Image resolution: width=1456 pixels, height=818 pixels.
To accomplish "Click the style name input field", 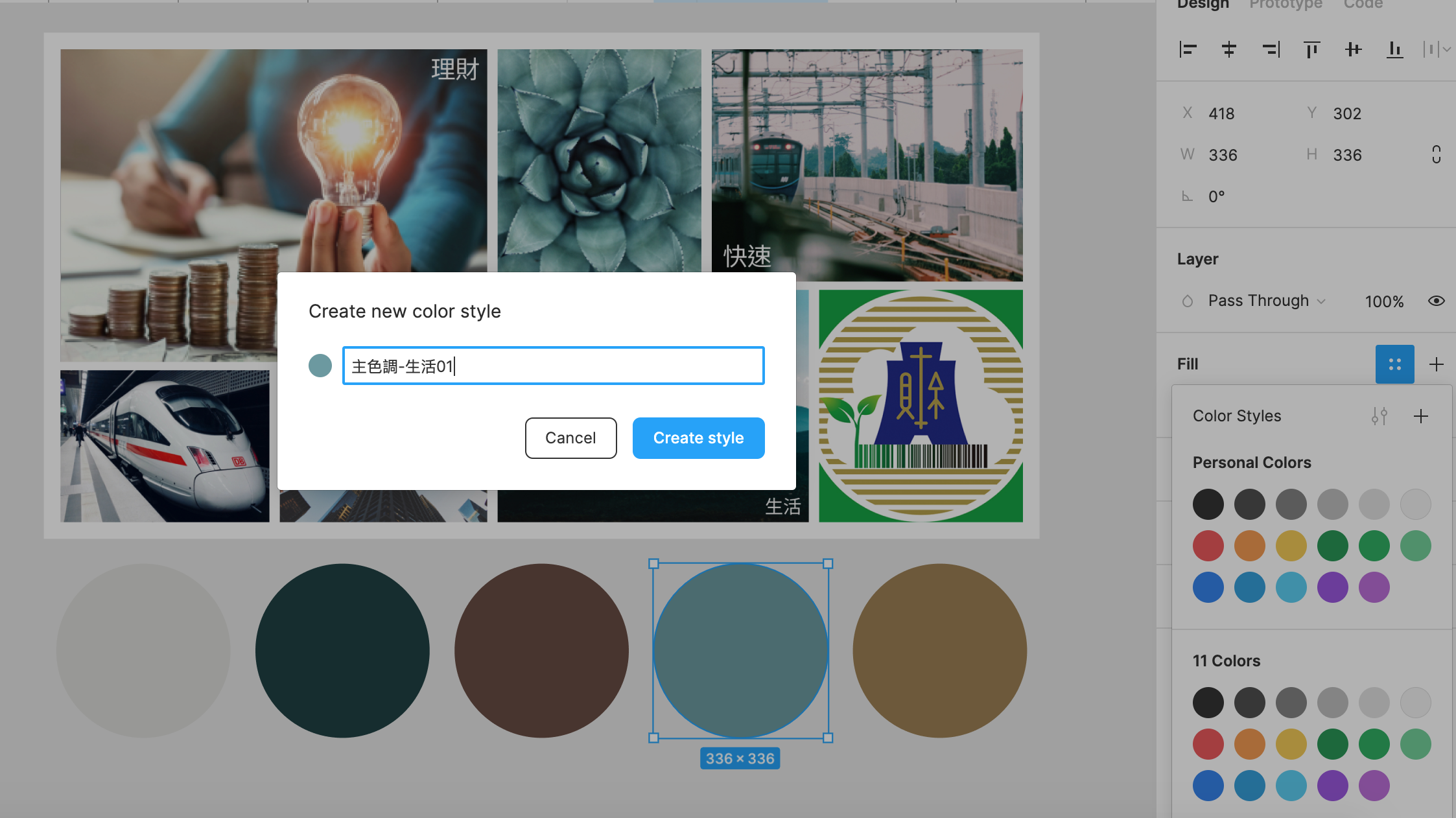I will click(553, 366).
